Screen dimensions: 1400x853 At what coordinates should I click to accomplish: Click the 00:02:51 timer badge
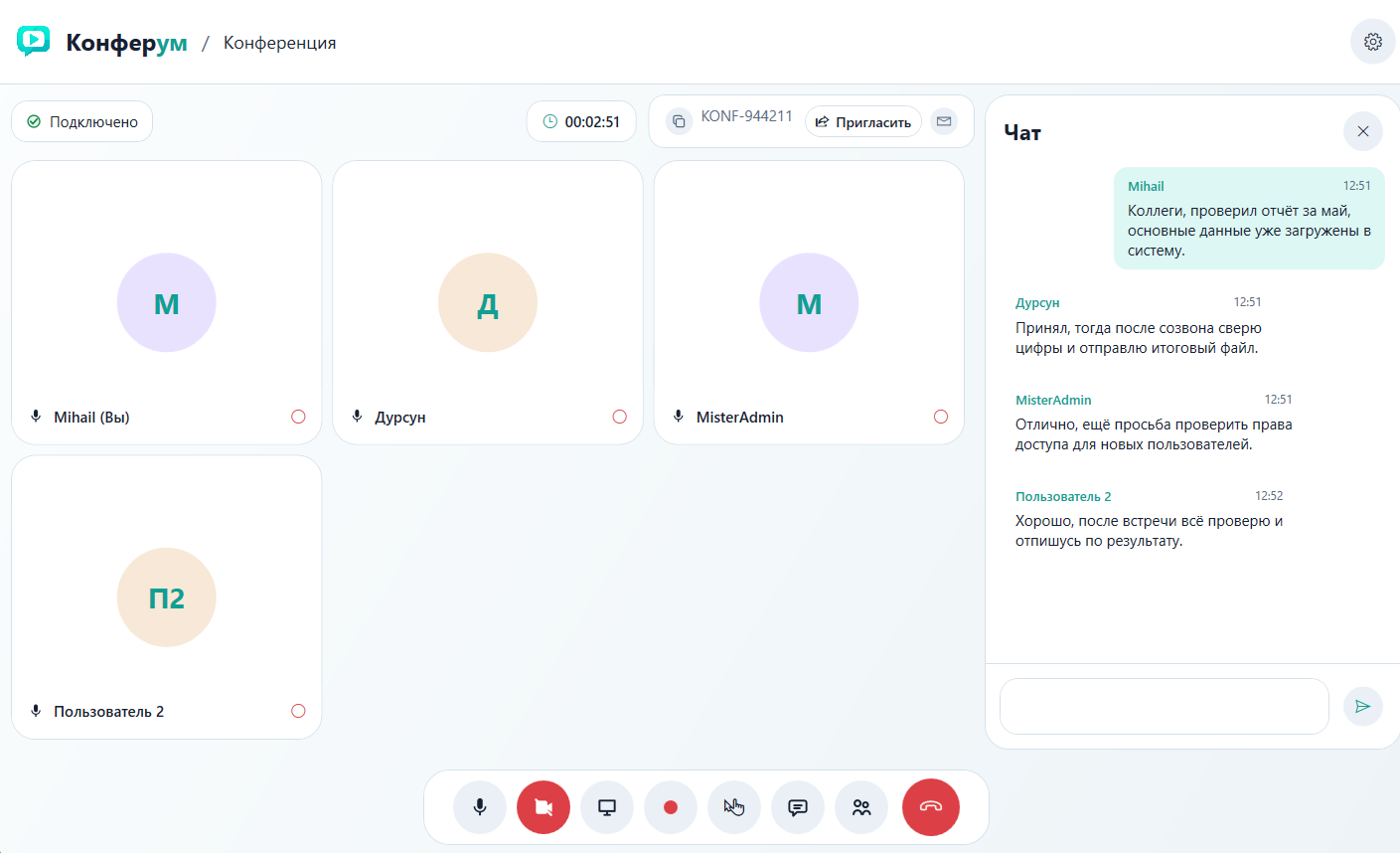tap(581, 121)
